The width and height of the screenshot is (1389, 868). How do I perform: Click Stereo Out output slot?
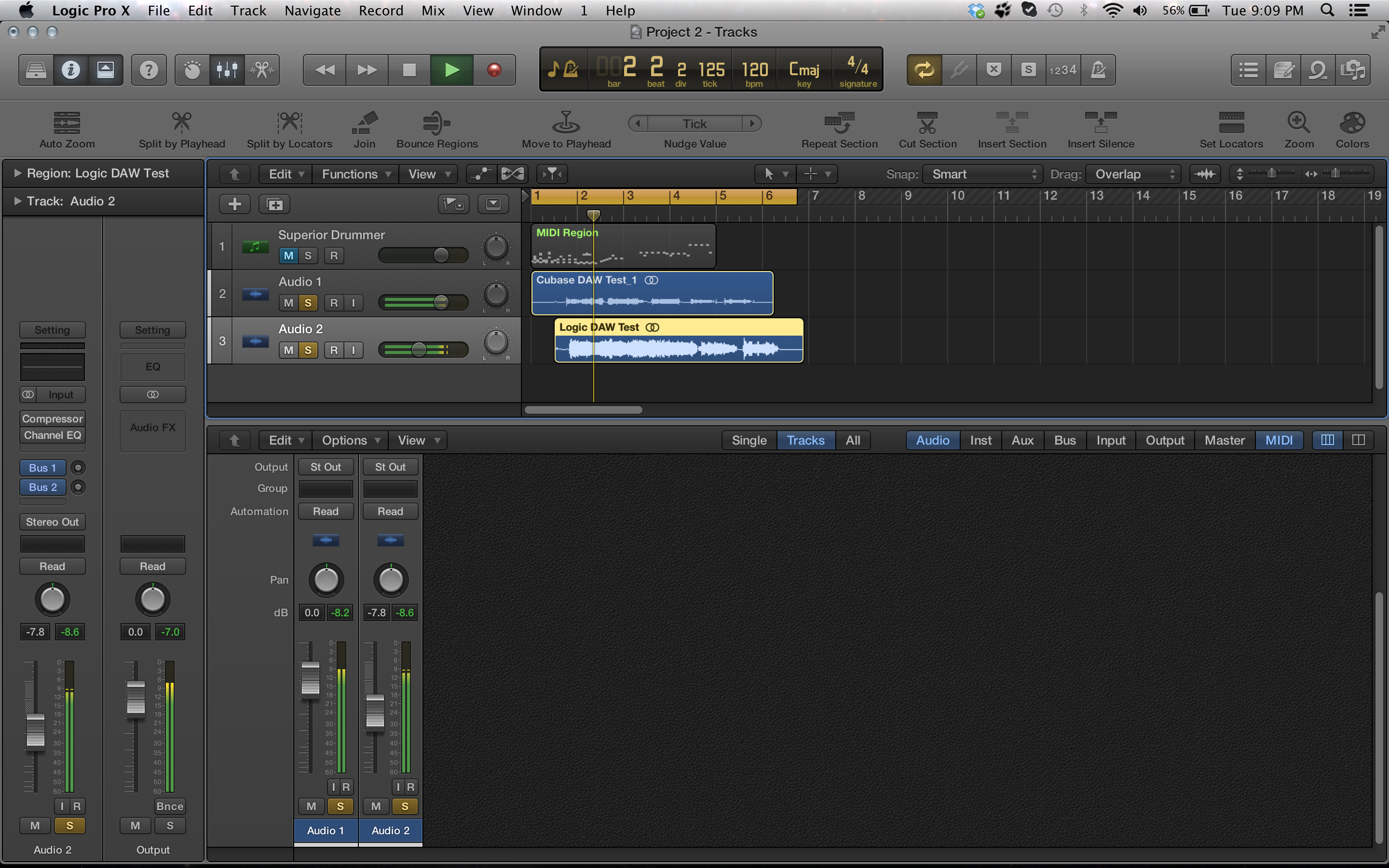click(x=52, y=522)
